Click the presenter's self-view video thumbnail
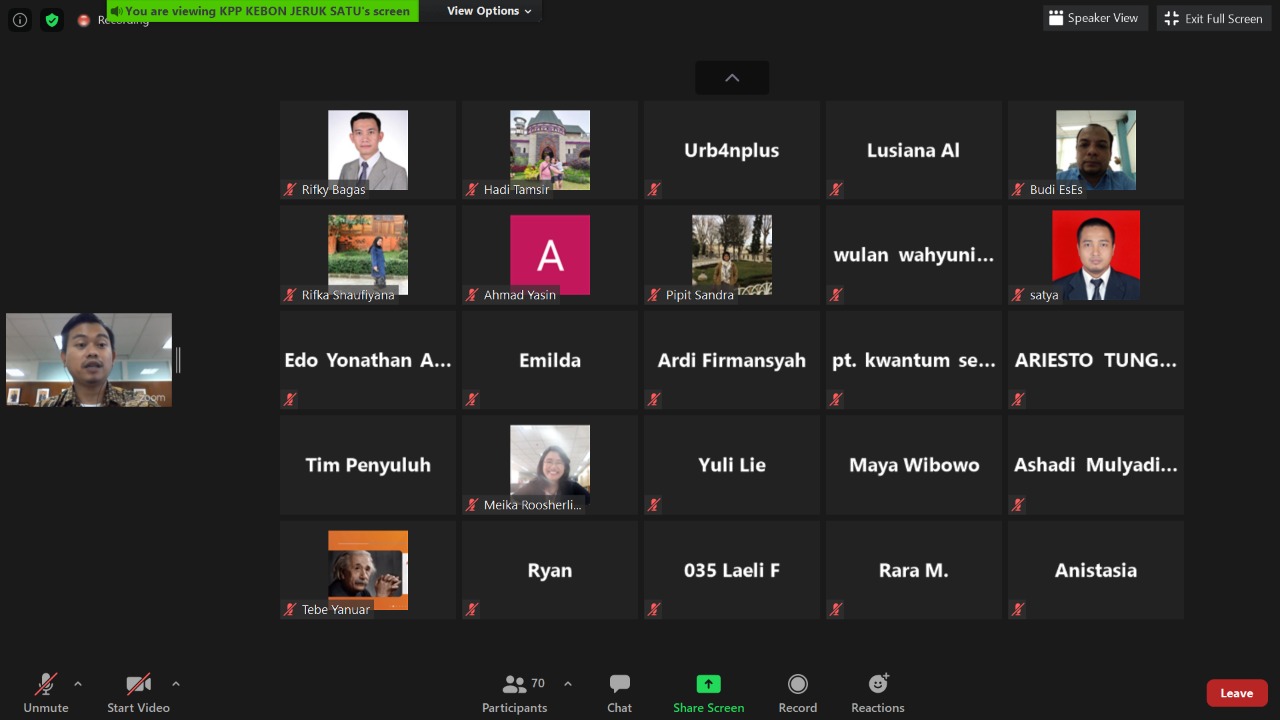1280x720 pixels. (89, 360)
